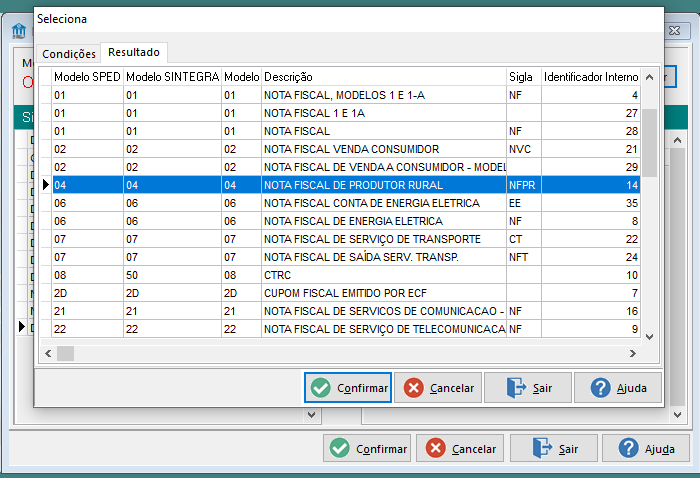This screenshot has width=700, height=478.
Task: Click the down chevron below the Seleciona dialog, left panel
Action: tap(312, 415)
